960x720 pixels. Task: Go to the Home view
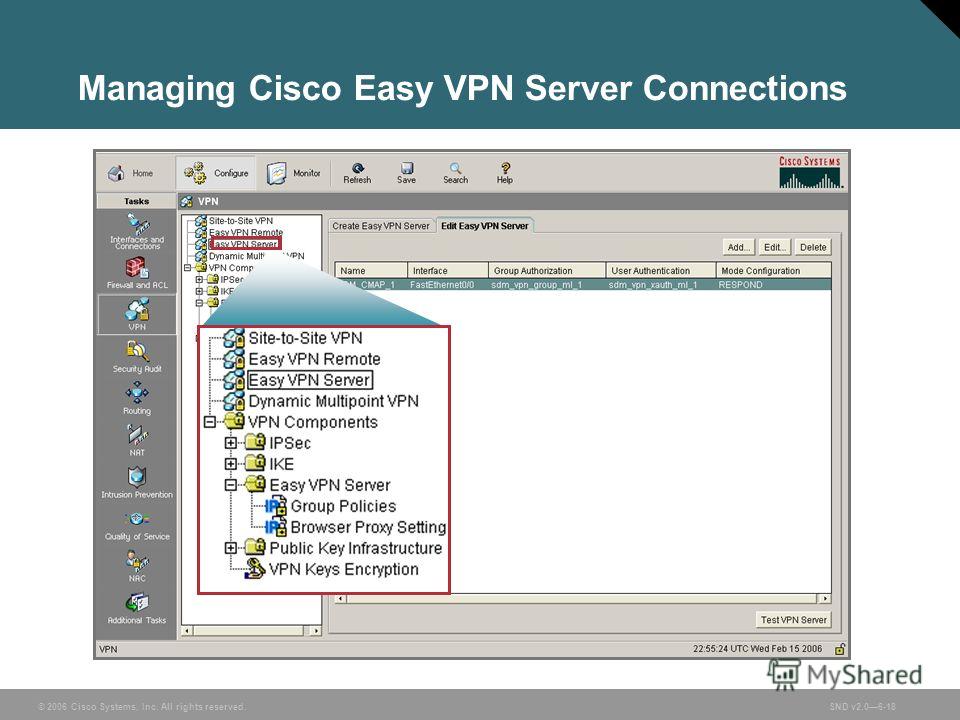pos(130,173)
